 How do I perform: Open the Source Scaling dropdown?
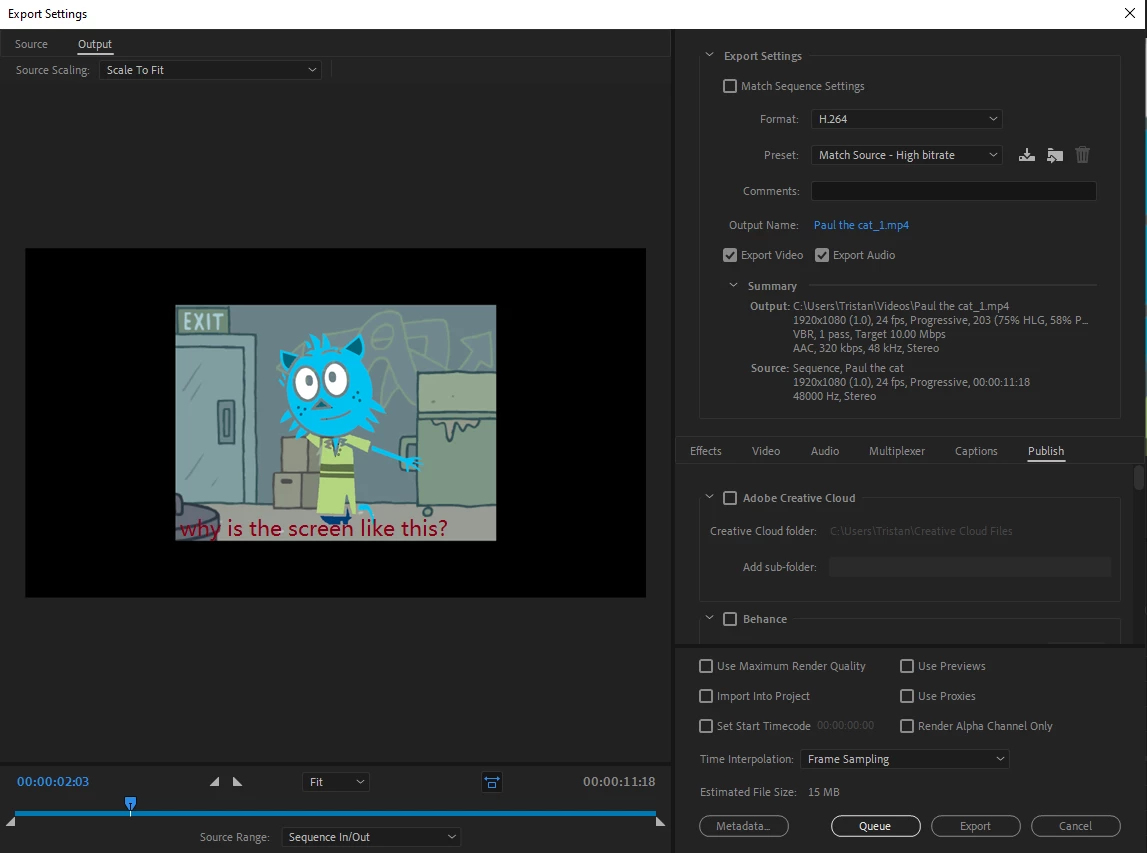click(210, 70)
